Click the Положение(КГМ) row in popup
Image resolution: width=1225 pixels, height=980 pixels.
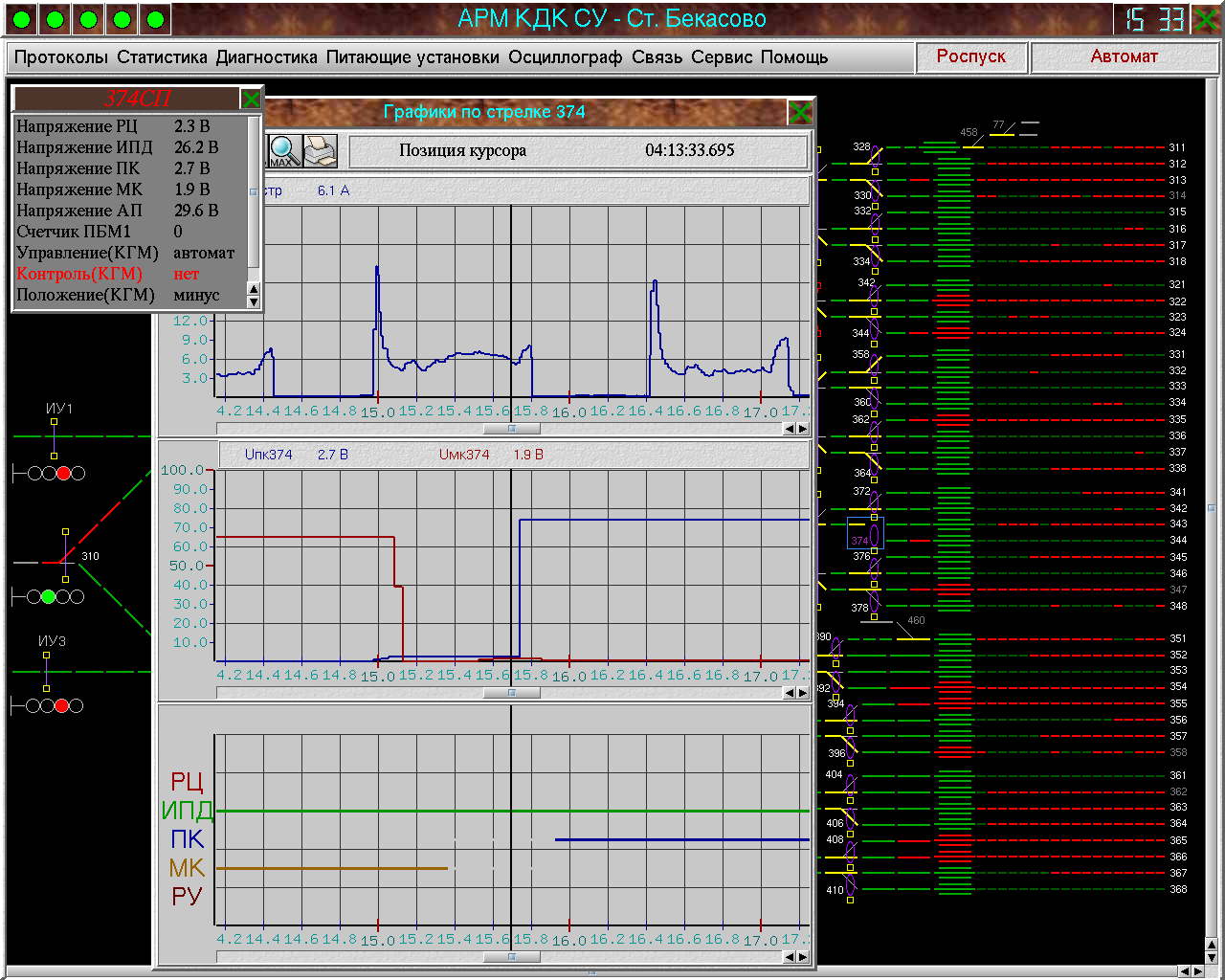click(130, 295)
